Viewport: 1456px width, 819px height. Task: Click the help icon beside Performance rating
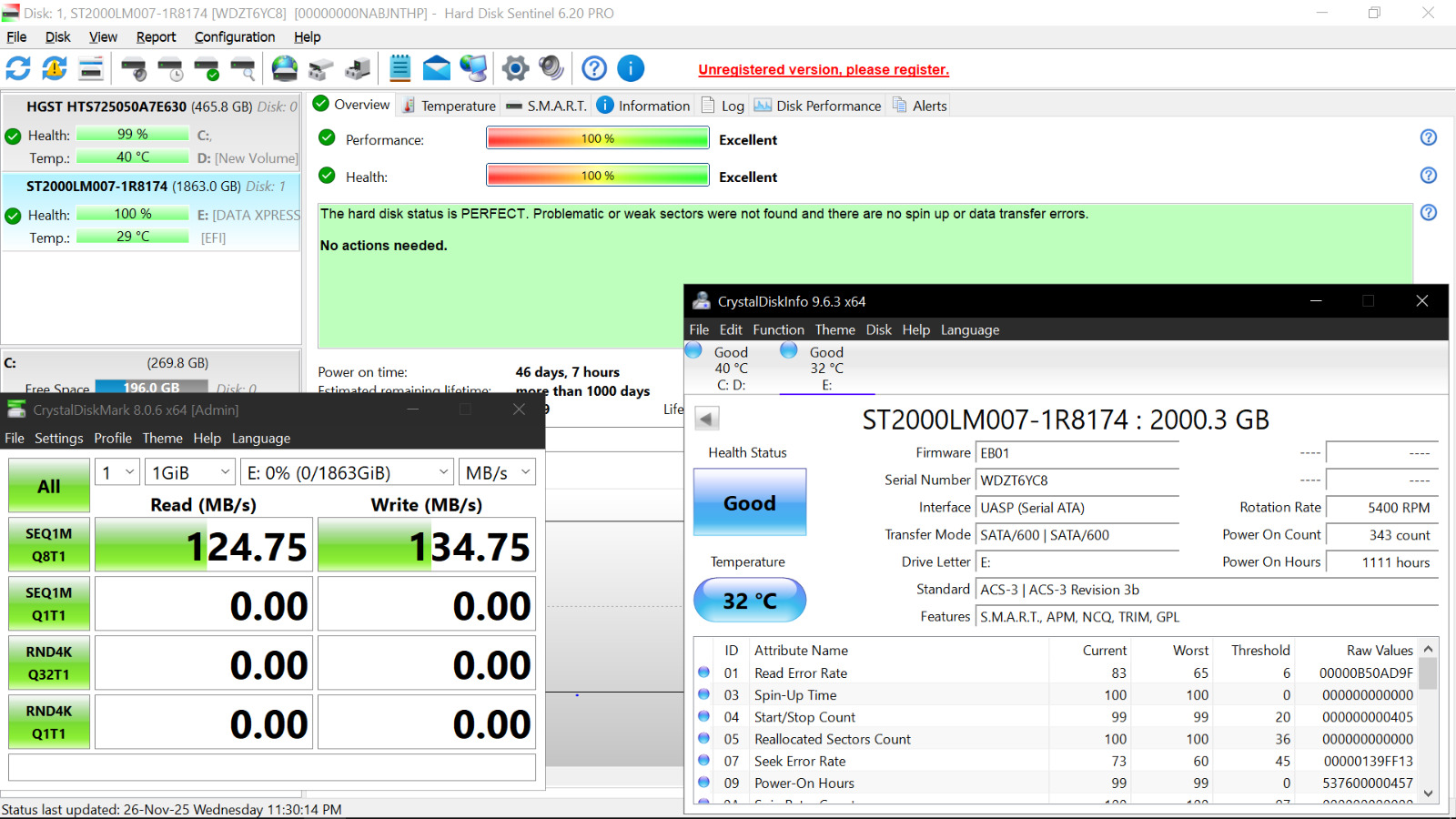1429,137
